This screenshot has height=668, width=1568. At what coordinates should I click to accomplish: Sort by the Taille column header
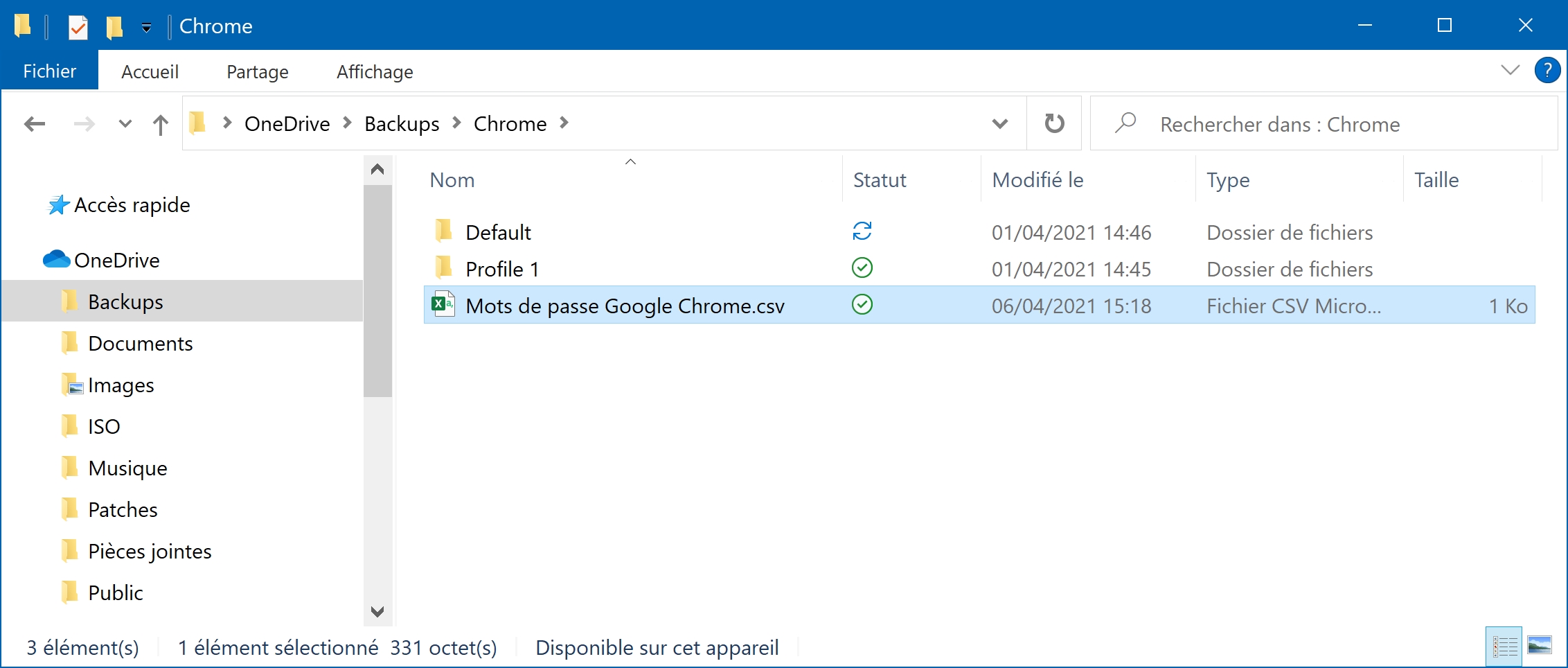pos(1436,180)
